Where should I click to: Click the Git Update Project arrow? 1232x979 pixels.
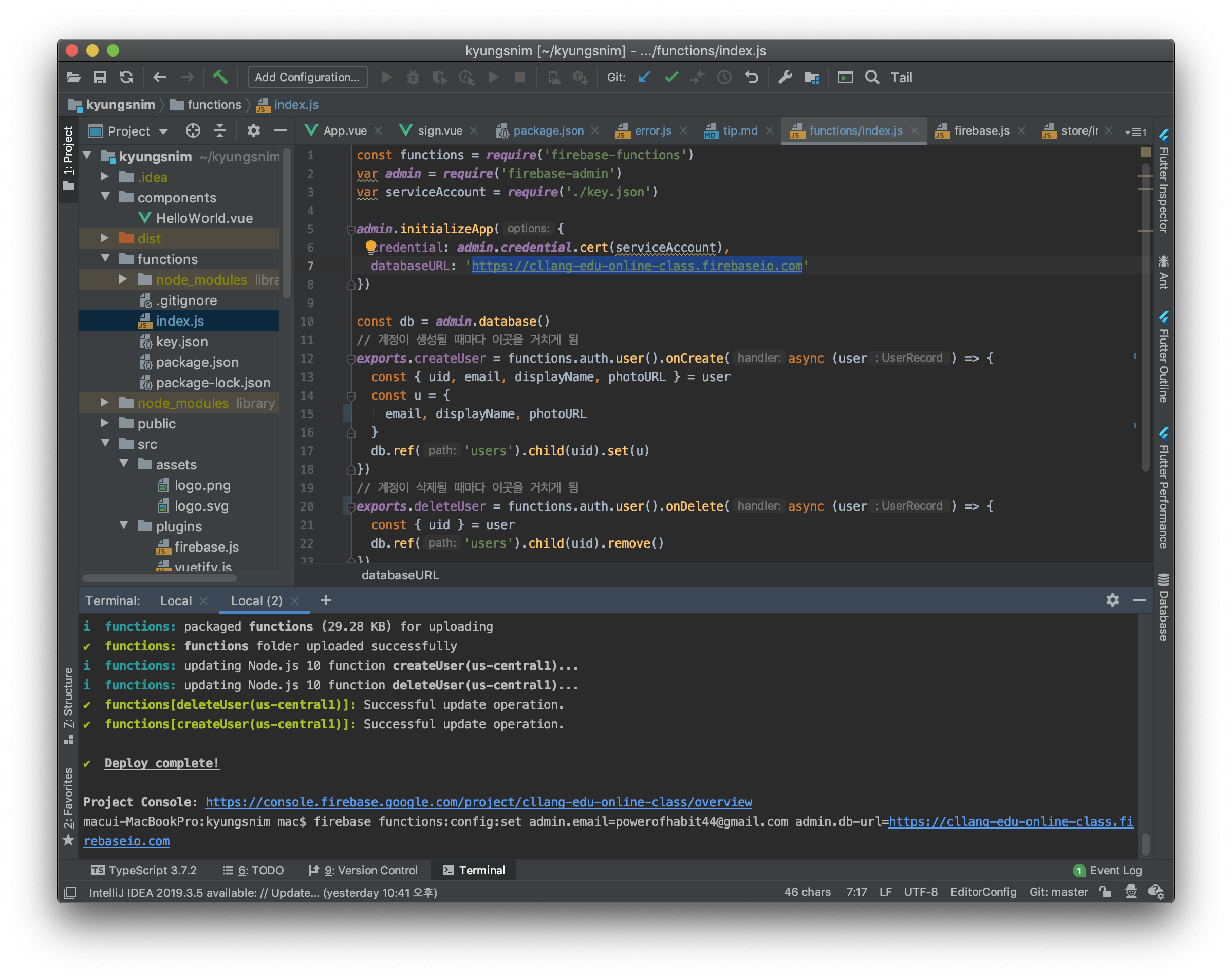[645, 77]
